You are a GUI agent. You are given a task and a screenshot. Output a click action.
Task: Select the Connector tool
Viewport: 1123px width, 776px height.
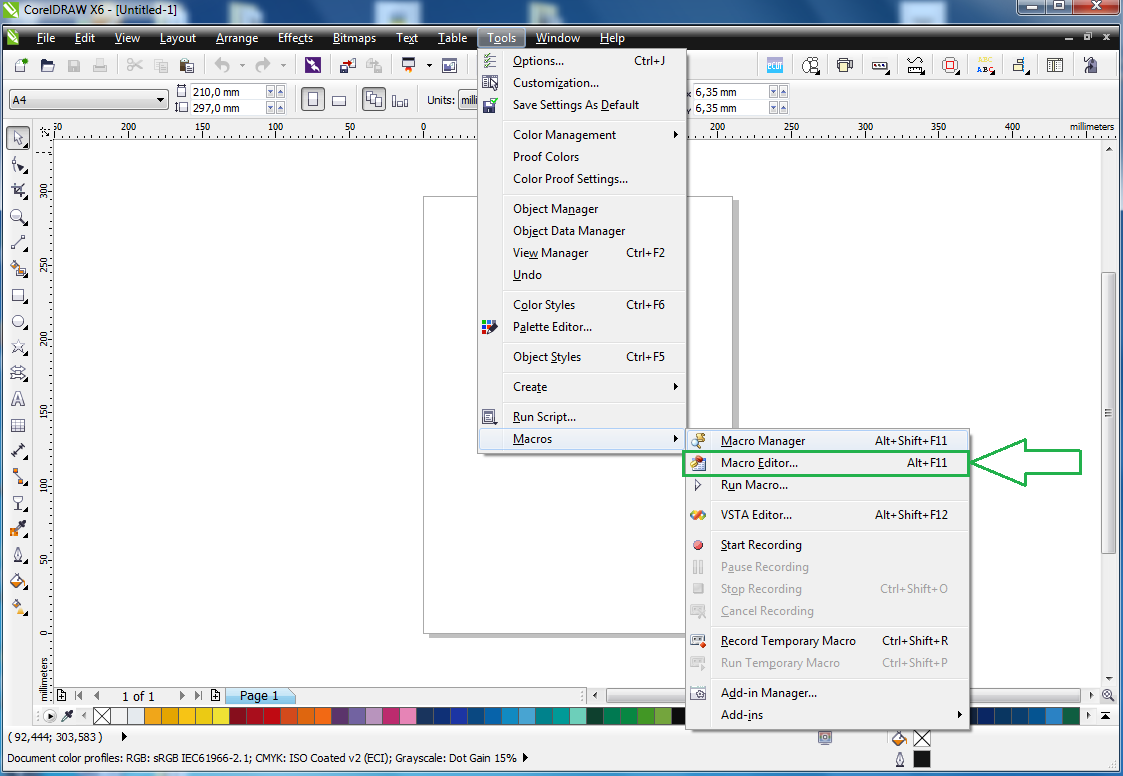click(19, 477)
